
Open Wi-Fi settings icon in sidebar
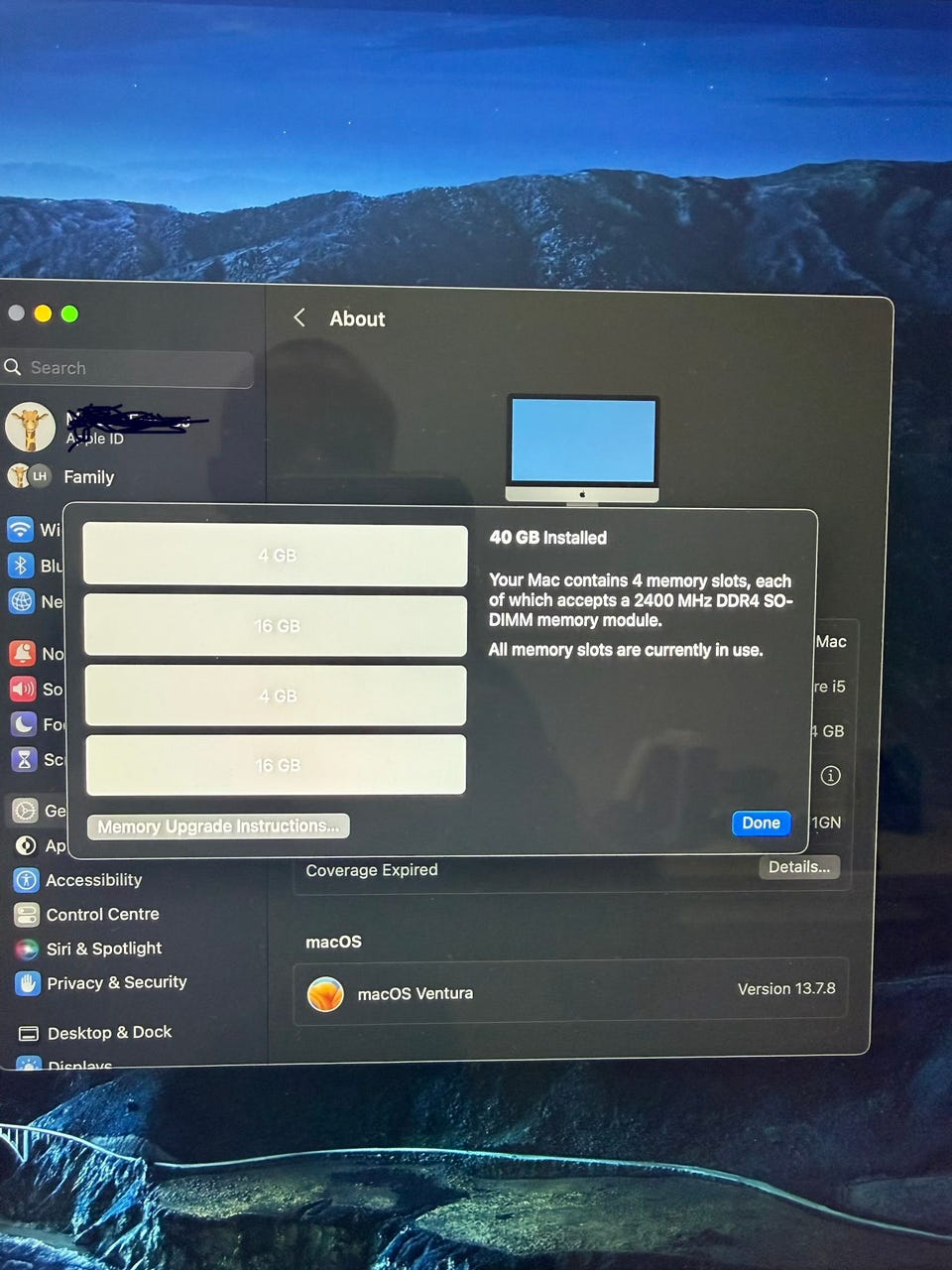point(21,529)
